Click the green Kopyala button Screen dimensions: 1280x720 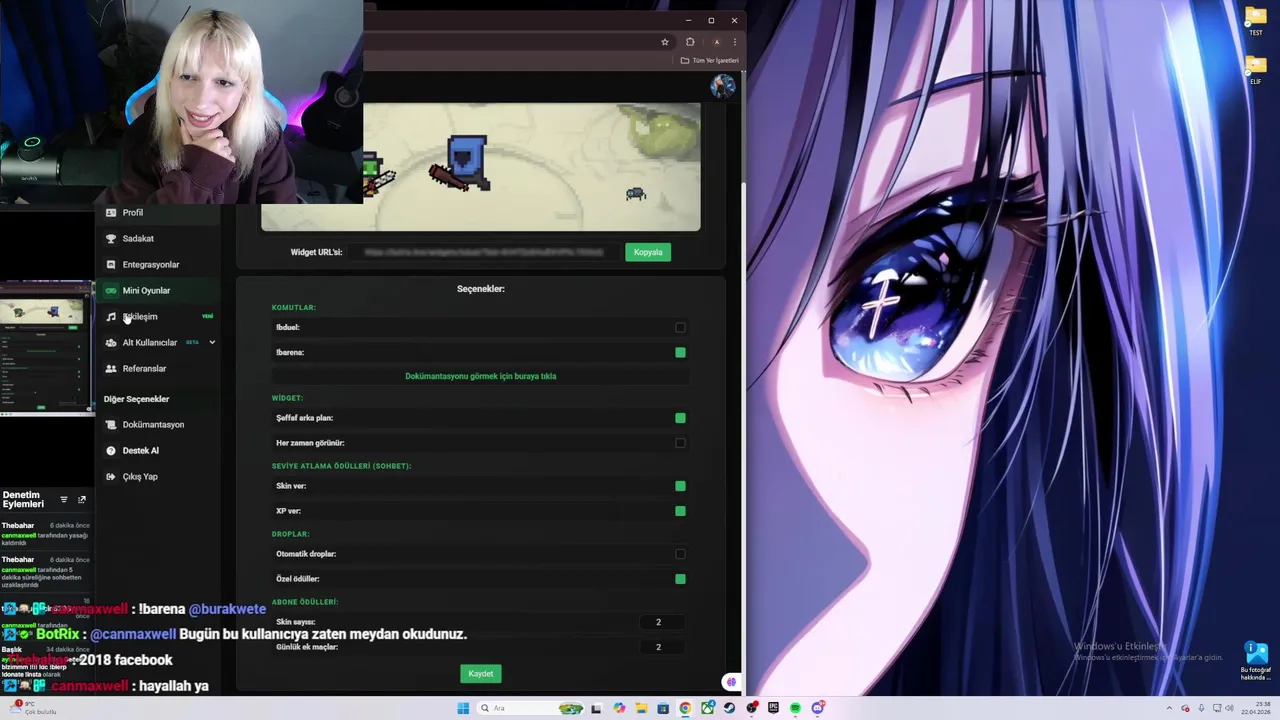click(x=648, y=252)
